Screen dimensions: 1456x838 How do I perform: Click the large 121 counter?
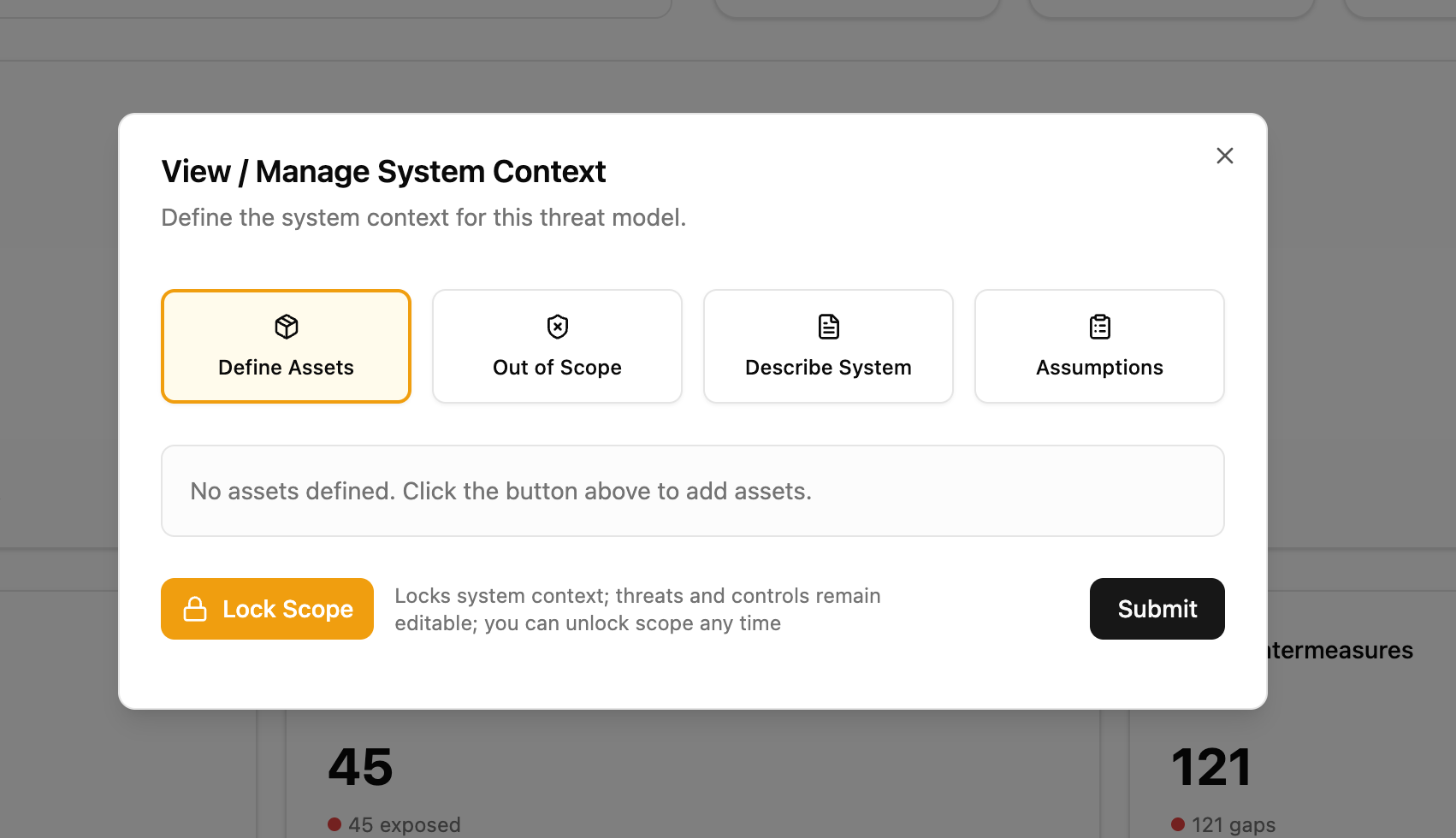click(x=1210, y=768)
